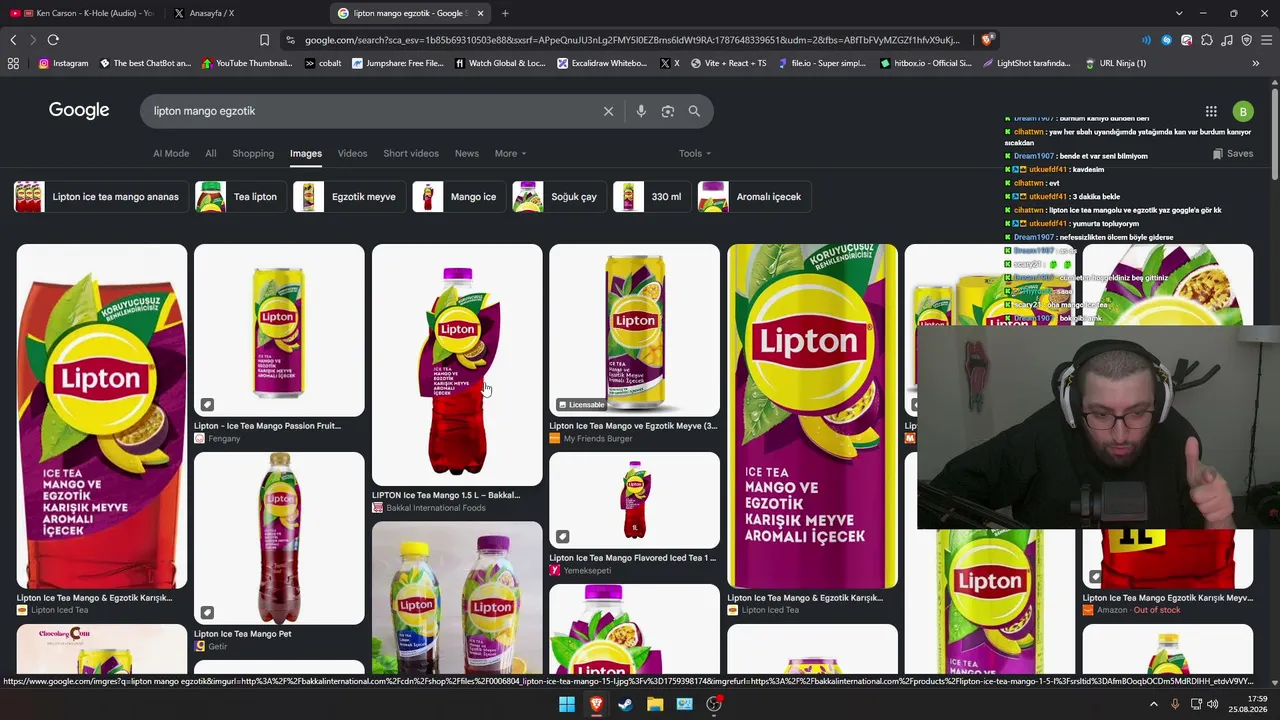Open the Yemeksepeti Flavored Iced Tea image

(x=634, y=500)
